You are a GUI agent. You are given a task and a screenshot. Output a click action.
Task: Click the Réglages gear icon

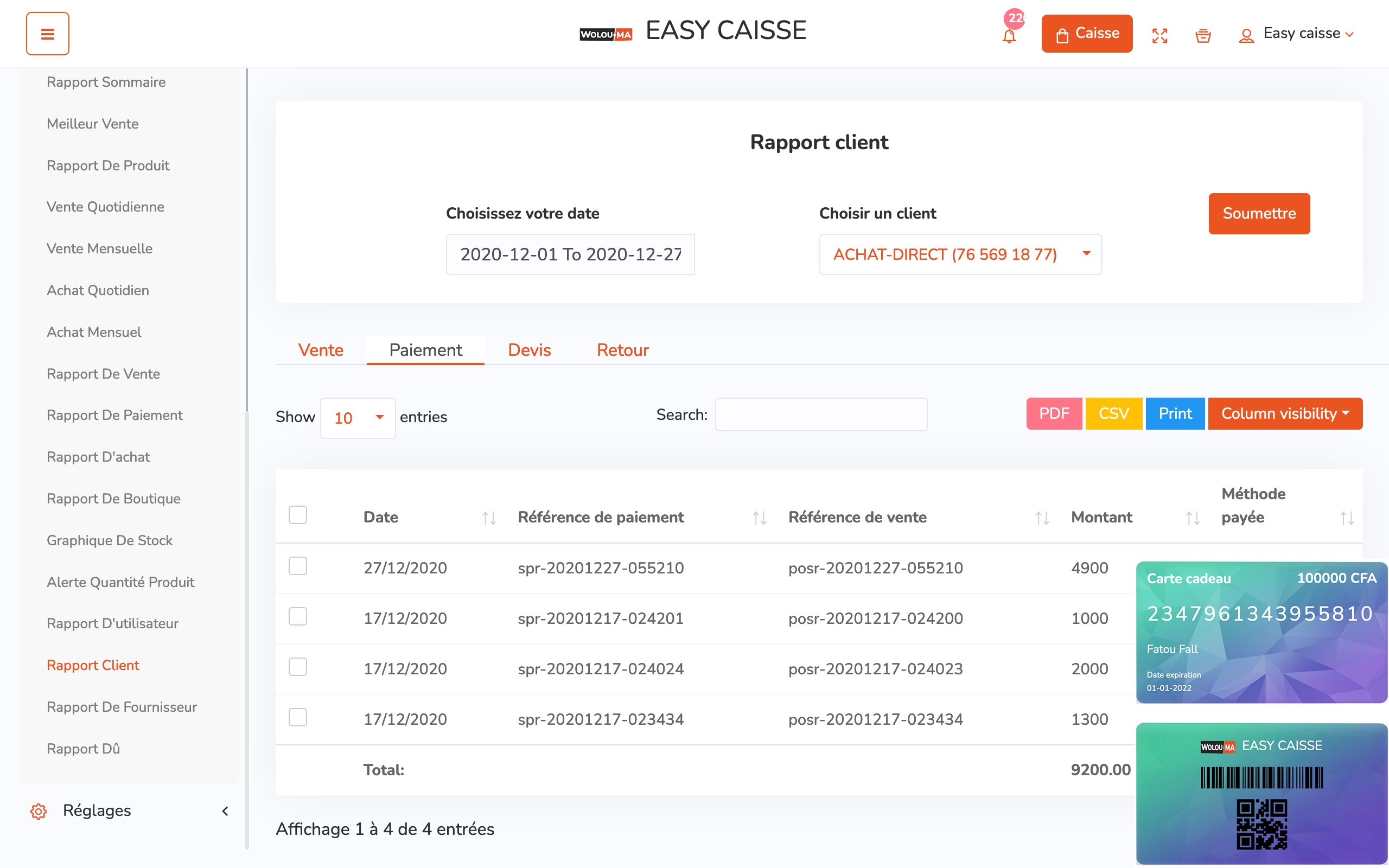click(x=39, y=810)
